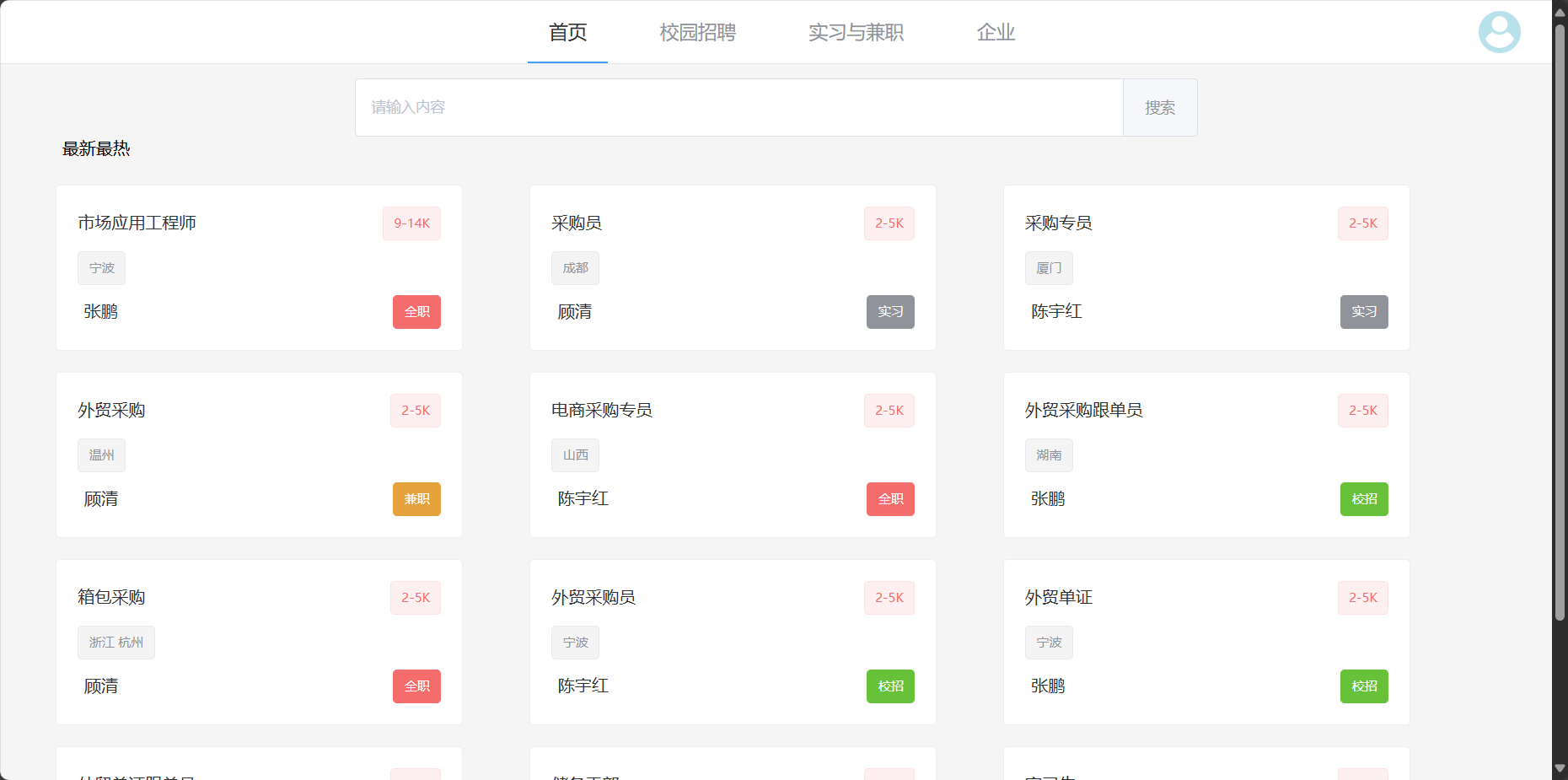1568x780 pixels.
Task: Go to the 实习与兼职 tab
Action: point(856,32)
